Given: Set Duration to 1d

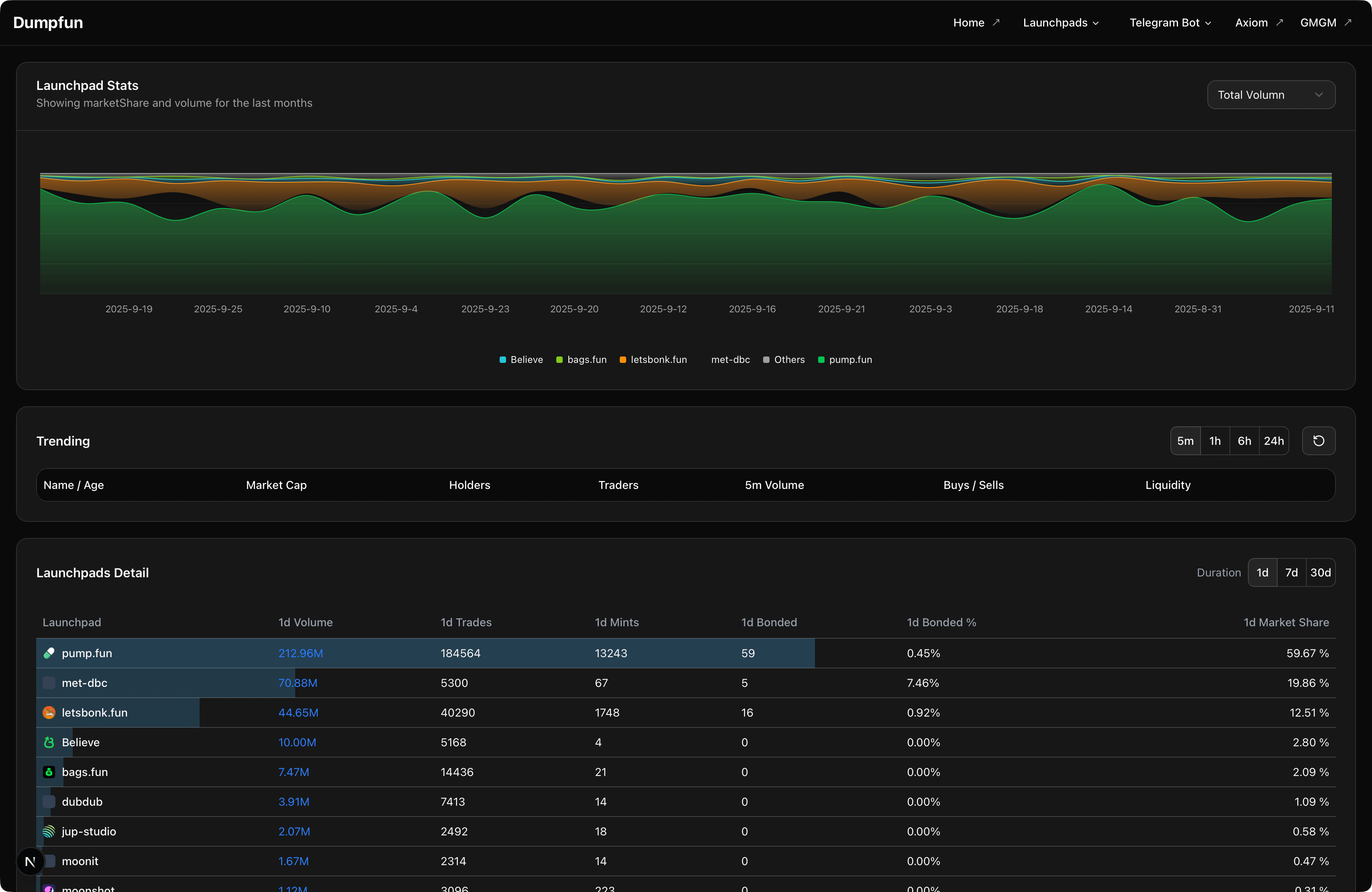Looking at the screenshot, I should [1262, 572].
